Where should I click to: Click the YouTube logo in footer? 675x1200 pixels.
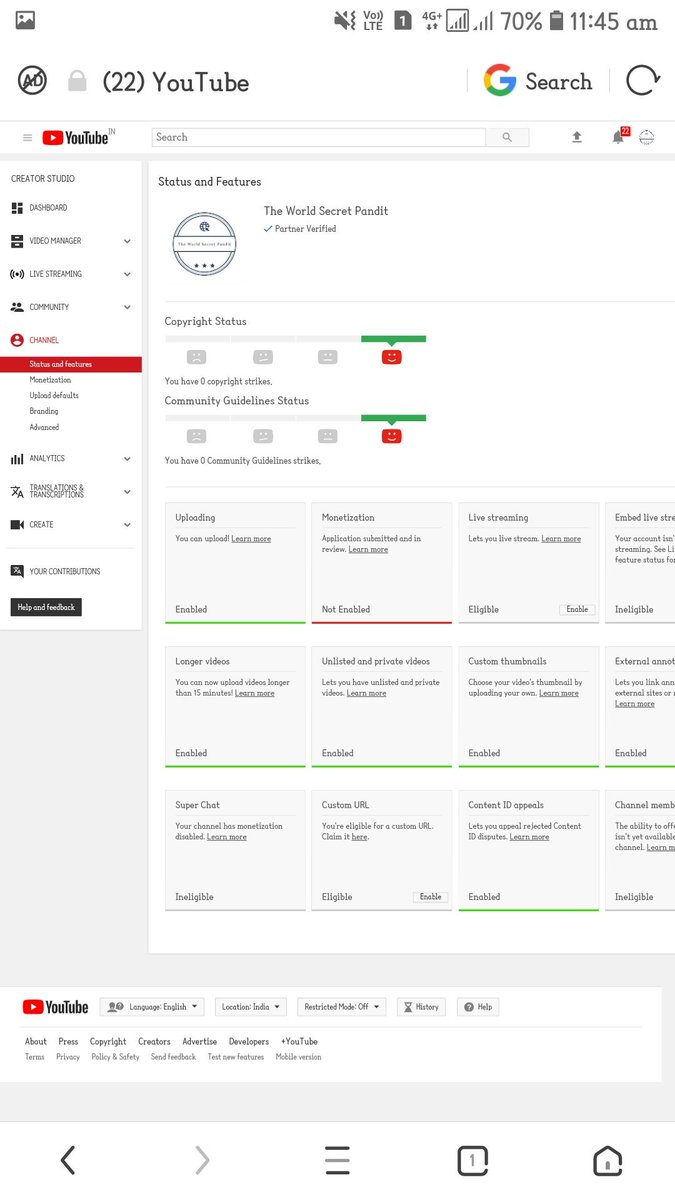pos(56,1007)
